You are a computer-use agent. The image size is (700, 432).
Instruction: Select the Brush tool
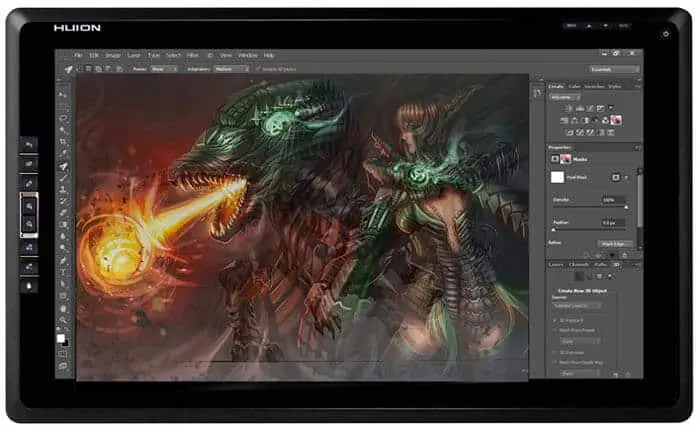point(63,178)
